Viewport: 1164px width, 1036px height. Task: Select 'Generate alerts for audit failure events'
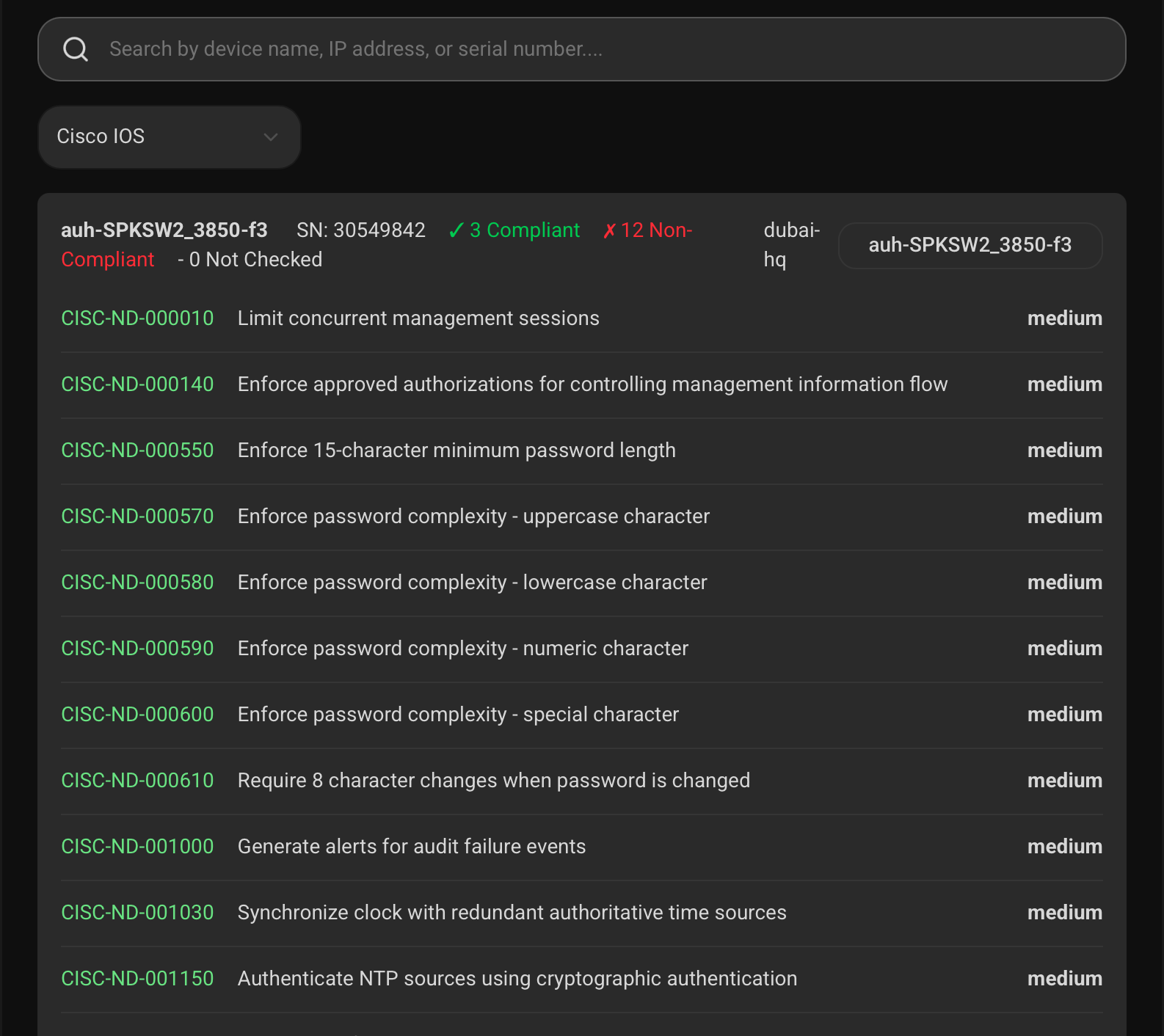[412, 847]
